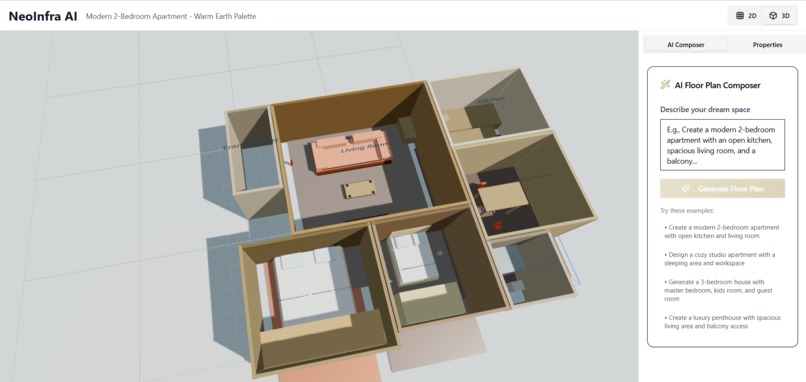Viewport: 806px width, 382px height.
Task: Click the NeoInfra AI logo text
Action: [43, 16]
